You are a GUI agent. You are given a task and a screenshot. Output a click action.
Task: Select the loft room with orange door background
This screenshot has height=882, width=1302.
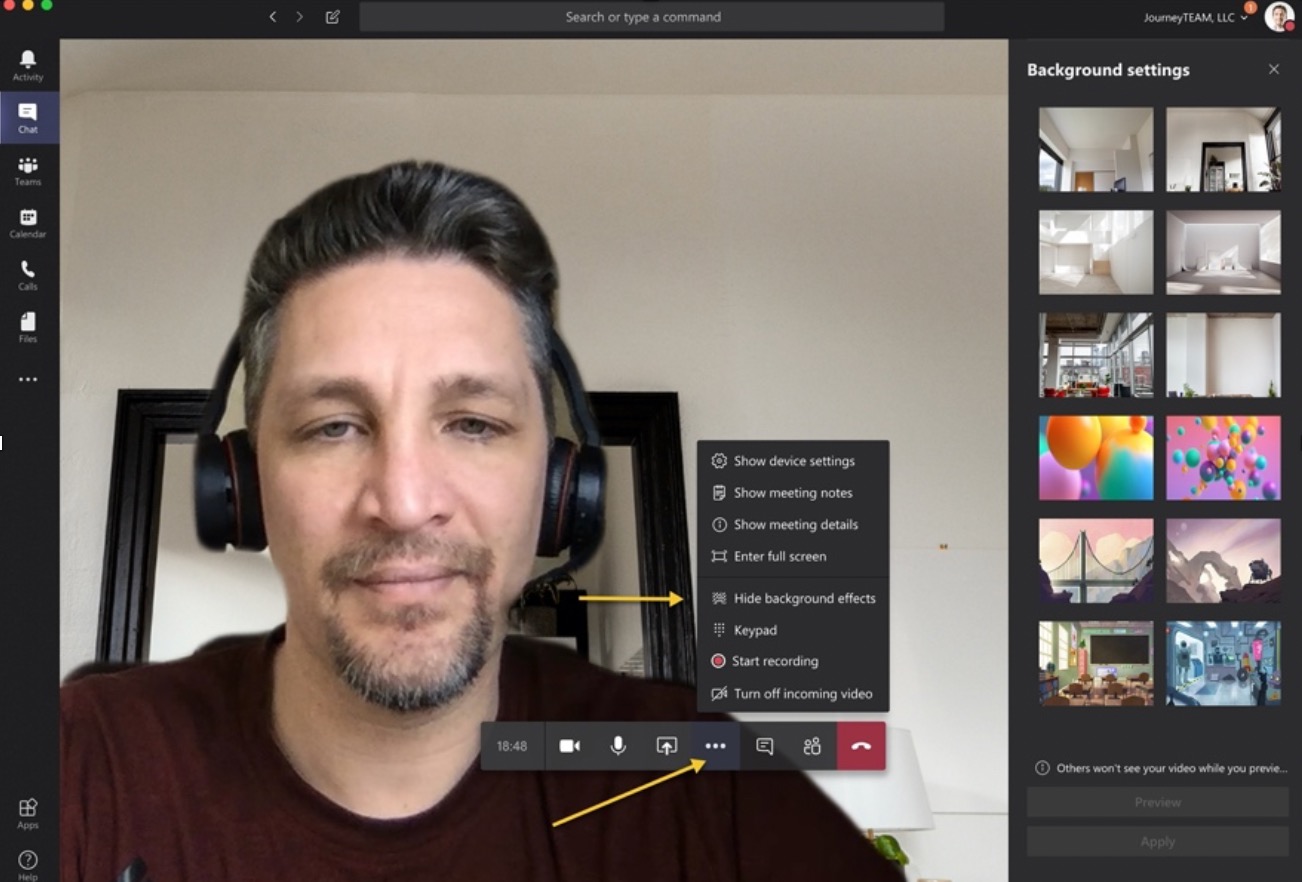coord(1096,149)
